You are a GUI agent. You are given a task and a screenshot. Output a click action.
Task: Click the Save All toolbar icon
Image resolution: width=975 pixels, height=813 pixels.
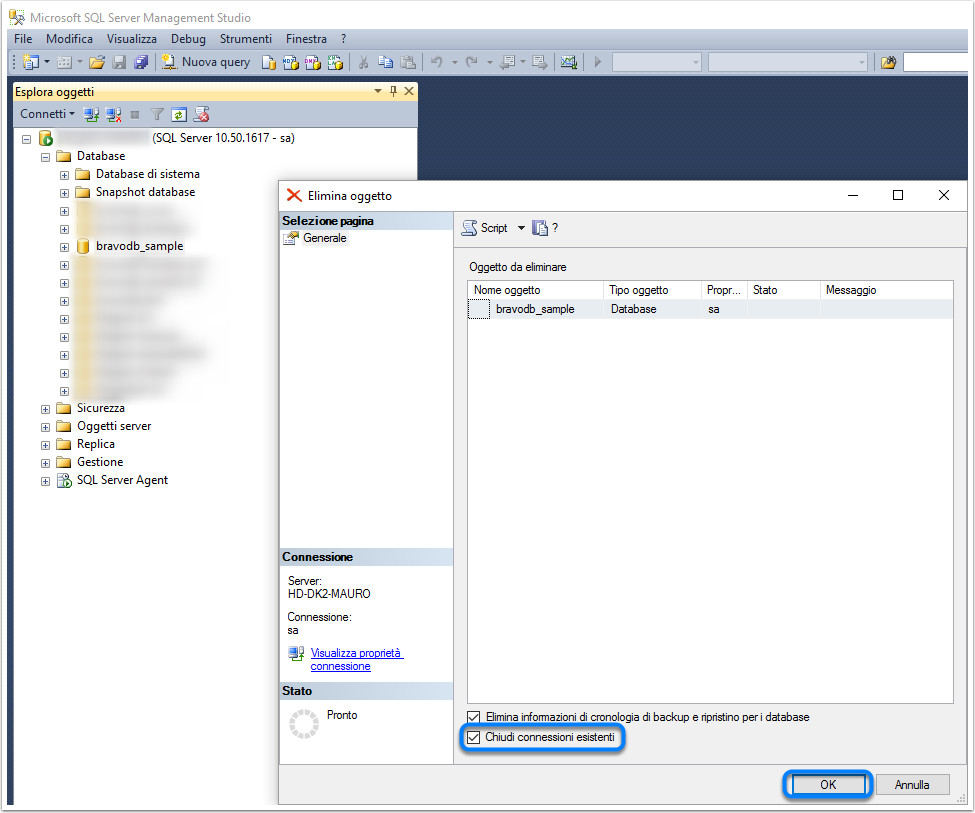[141, 62]
